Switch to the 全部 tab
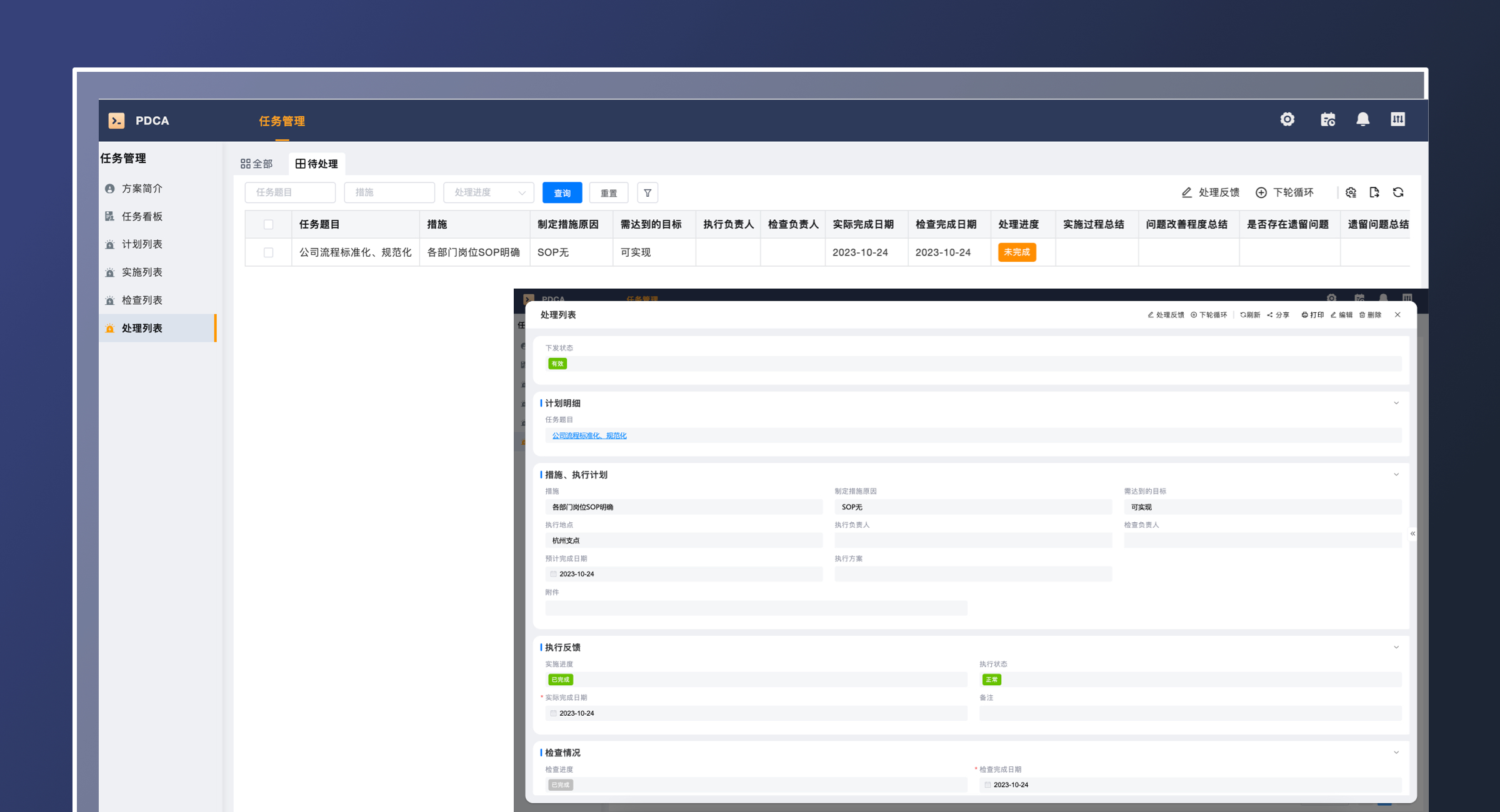 257,164
